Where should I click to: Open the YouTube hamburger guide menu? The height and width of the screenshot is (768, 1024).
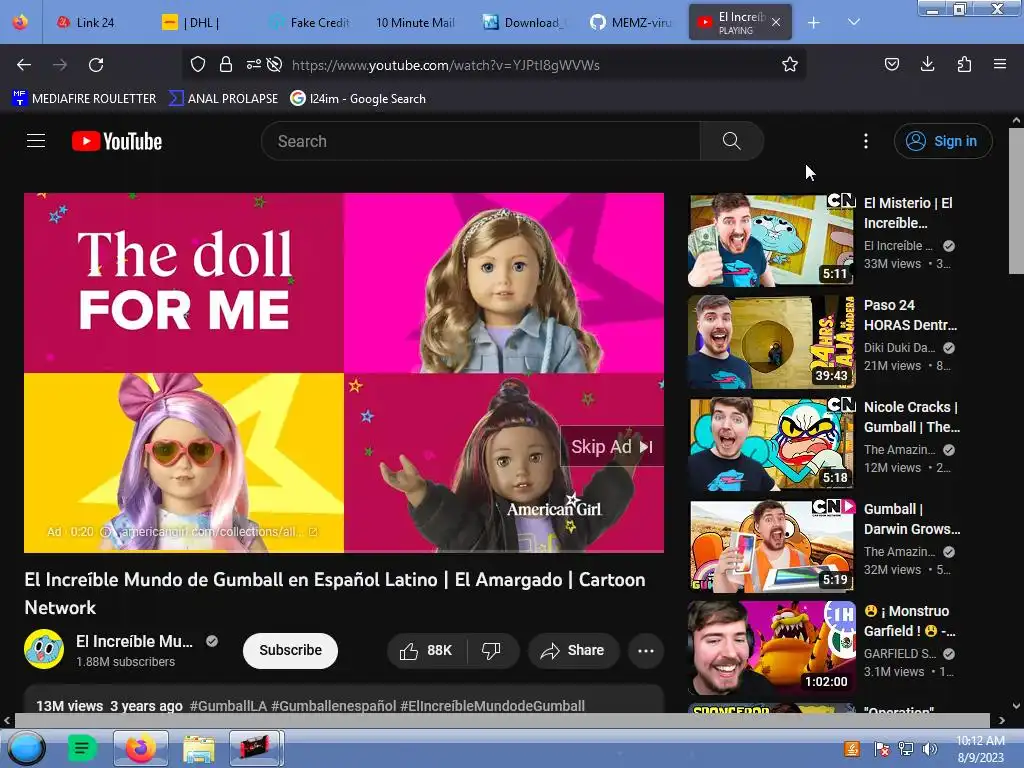pos(36,141)
